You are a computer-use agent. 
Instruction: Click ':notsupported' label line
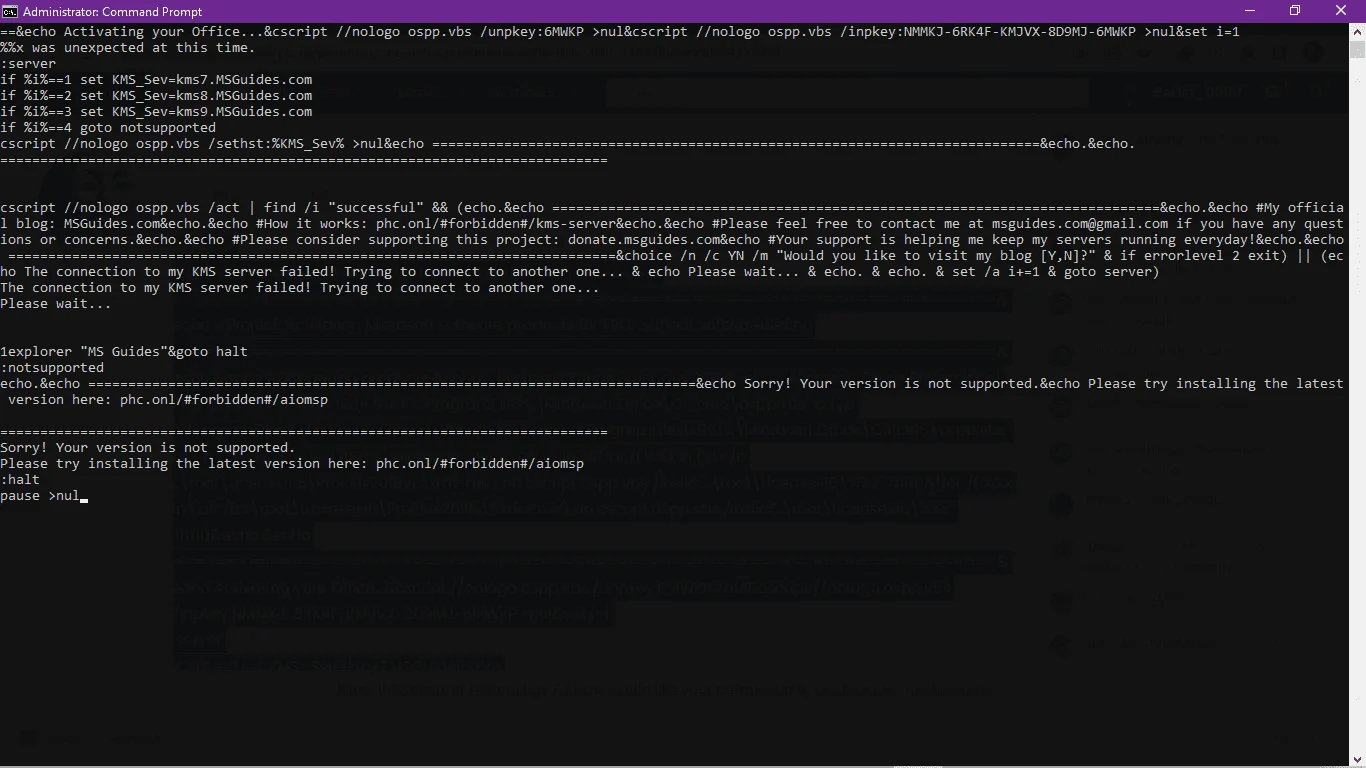(52, 368)
